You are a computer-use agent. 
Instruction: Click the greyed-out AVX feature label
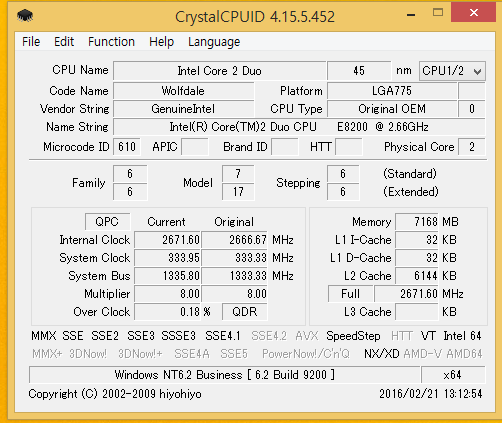tap(307, 336)
